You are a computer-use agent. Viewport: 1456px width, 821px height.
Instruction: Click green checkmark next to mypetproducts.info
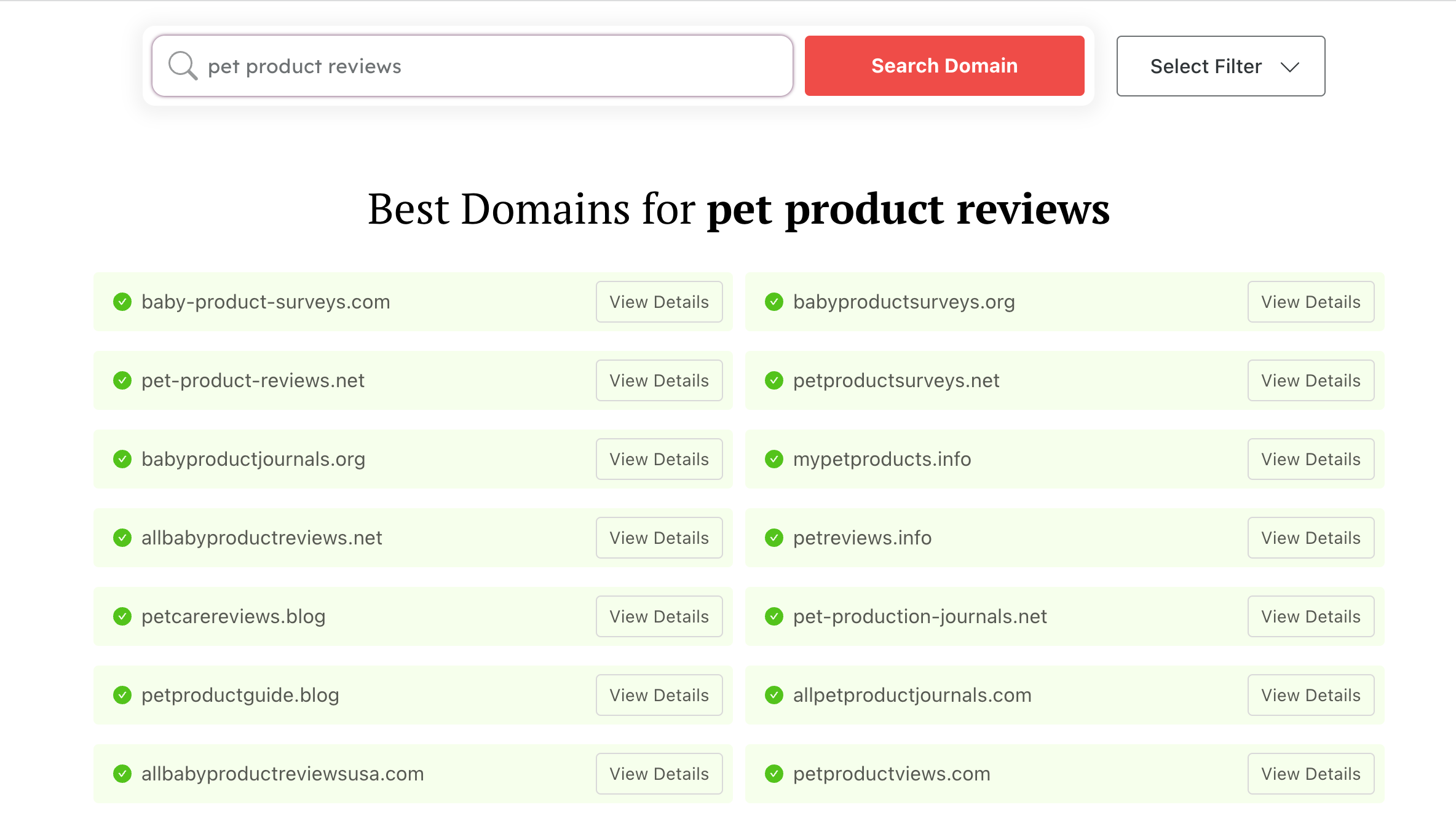(x=774, y=459)
